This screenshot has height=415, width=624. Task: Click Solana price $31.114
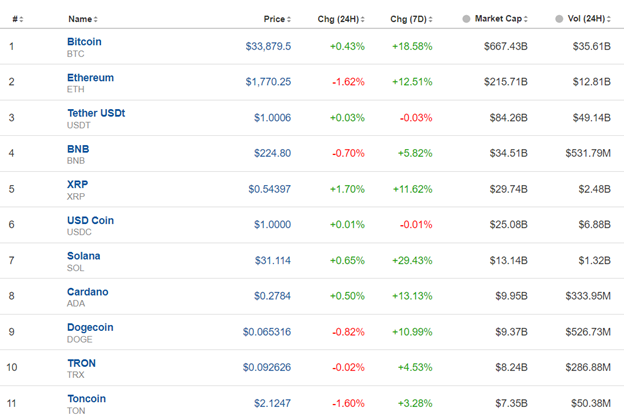[273, 261]
